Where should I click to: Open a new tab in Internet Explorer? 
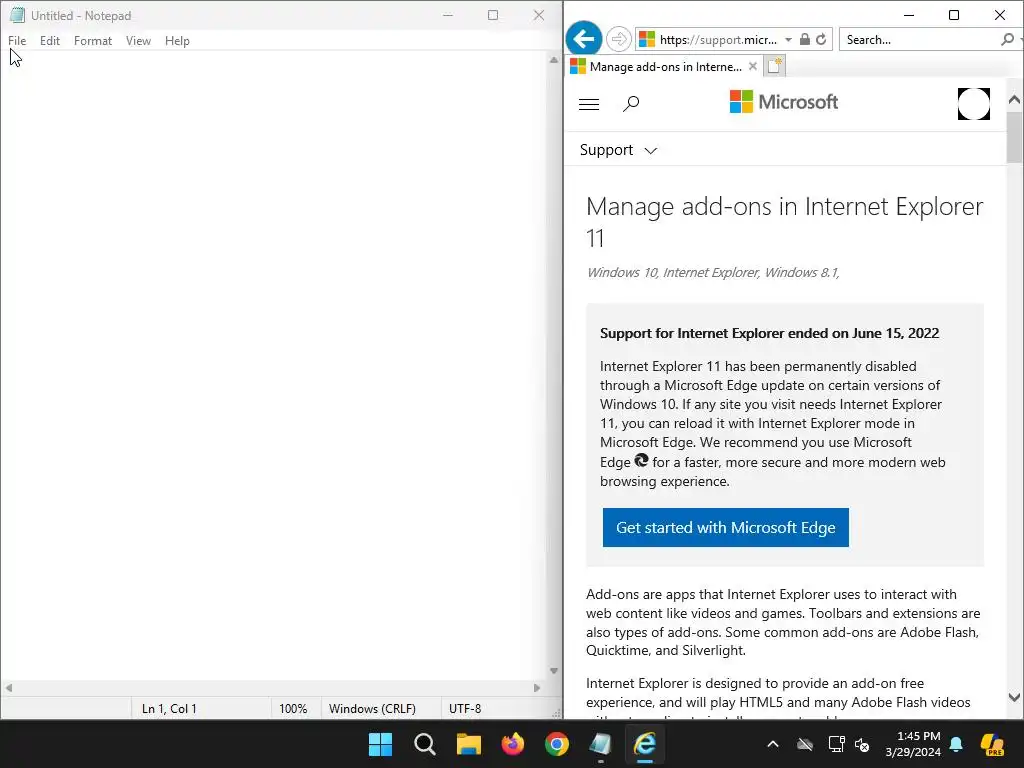coord(775,66)
